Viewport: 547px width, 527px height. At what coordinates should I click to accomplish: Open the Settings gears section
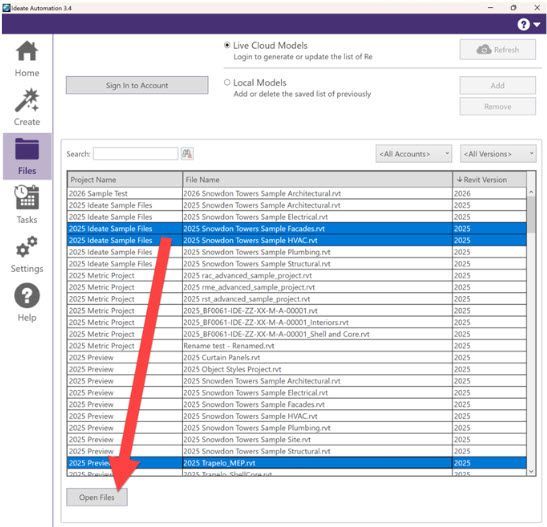click(27, 254)
